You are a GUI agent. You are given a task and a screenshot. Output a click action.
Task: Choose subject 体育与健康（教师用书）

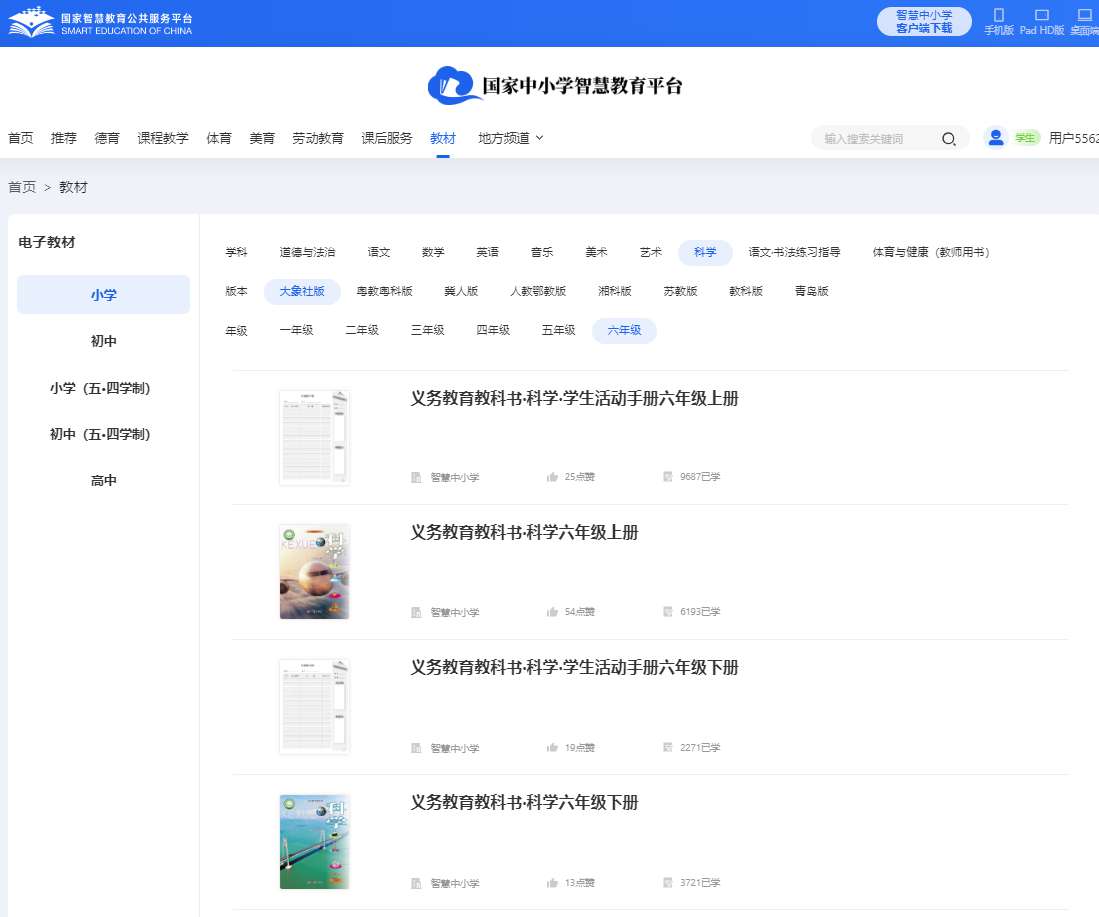[931, 252]
